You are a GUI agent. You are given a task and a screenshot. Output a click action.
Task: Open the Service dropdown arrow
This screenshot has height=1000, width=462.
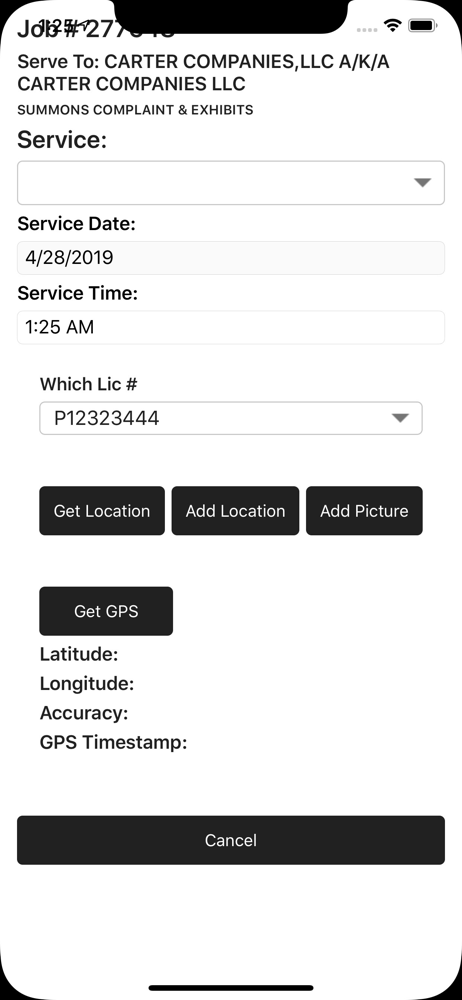coord(422,182)
